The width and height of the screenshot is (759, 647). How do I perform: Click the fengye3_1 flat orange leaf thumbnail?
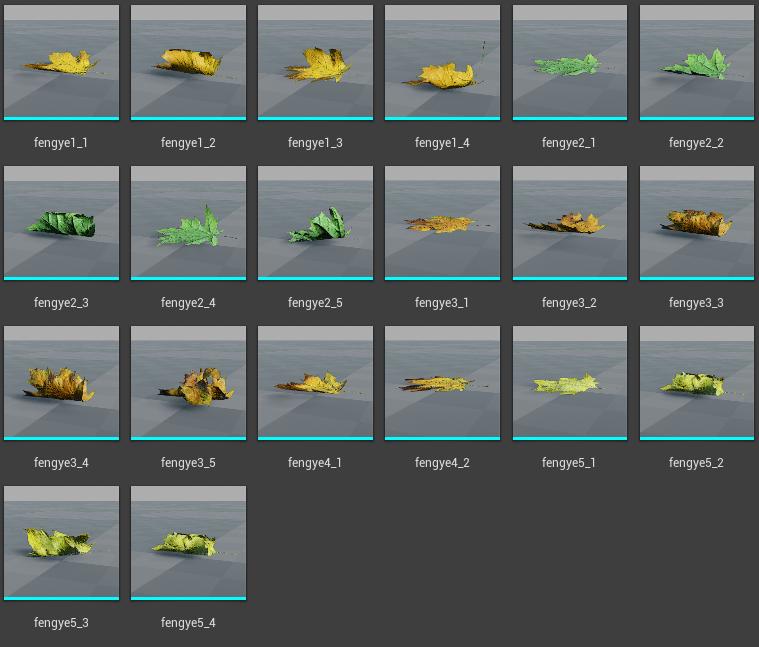click(x=442, y=223)
